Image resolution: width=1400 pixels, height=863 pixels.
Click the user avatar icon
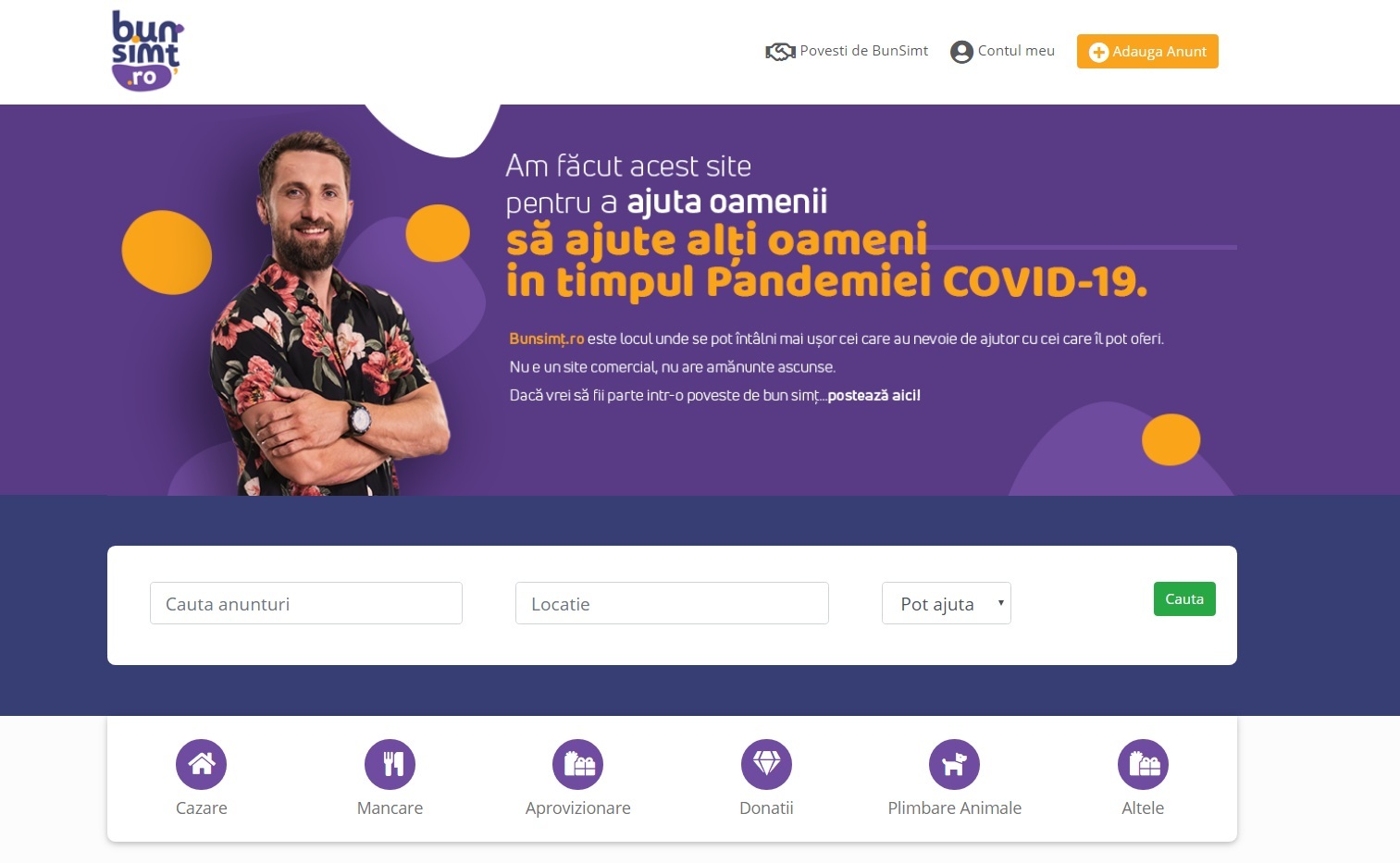(x=961, y=52)
